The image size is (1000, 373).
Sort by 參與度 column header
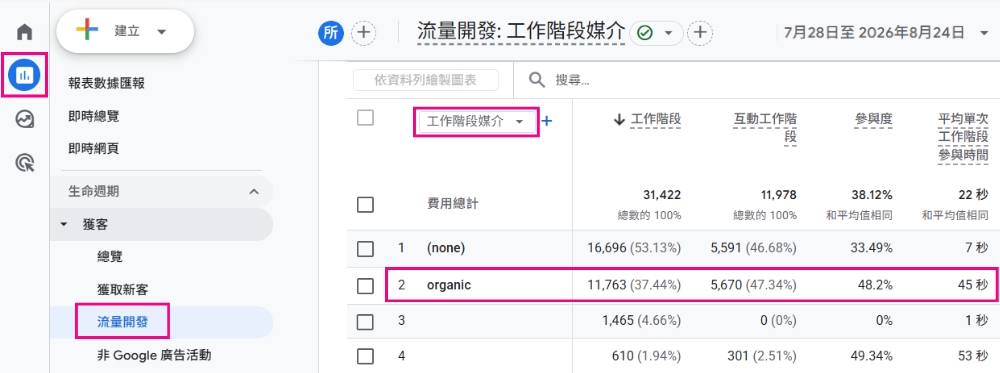[873, 119]
